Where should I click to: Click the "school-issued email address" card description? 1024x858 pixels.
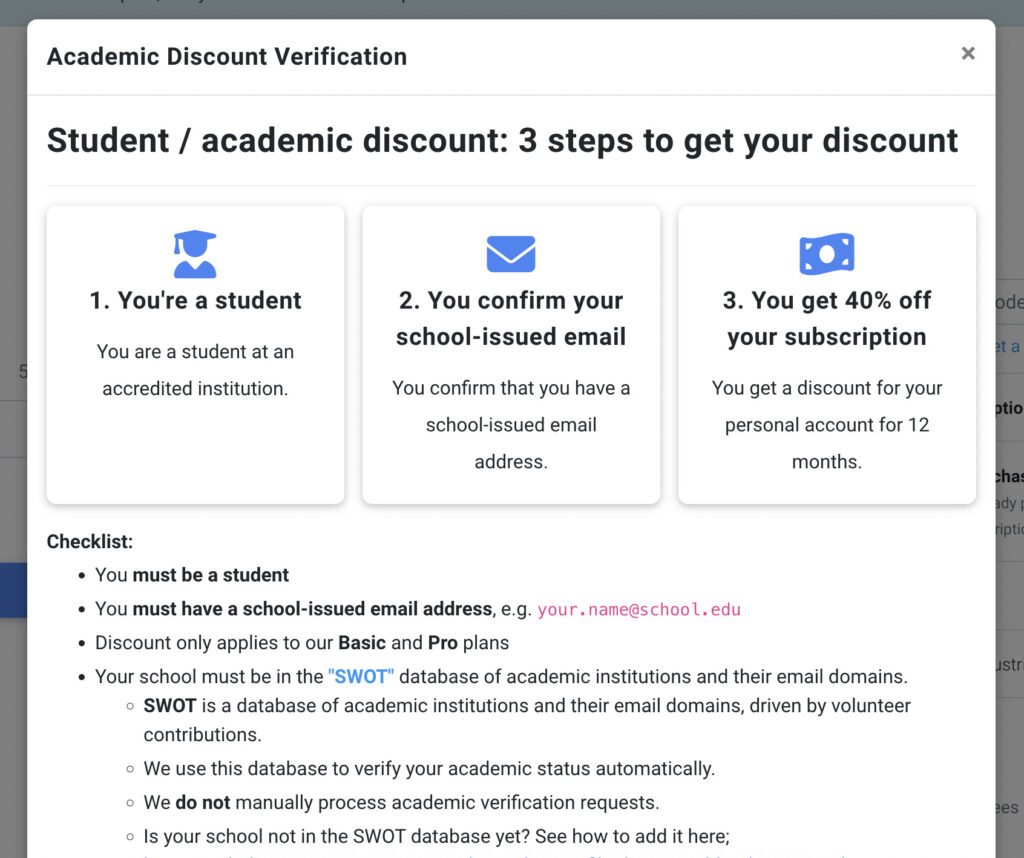tap(511, 425)
